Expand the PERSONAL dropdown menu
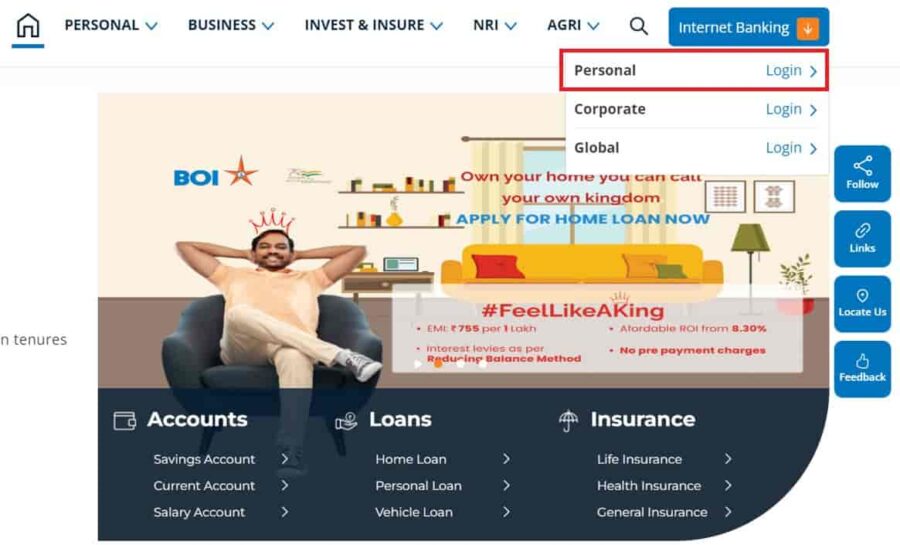The width and height of the screenshot is (900, 545). coord(111,25)
